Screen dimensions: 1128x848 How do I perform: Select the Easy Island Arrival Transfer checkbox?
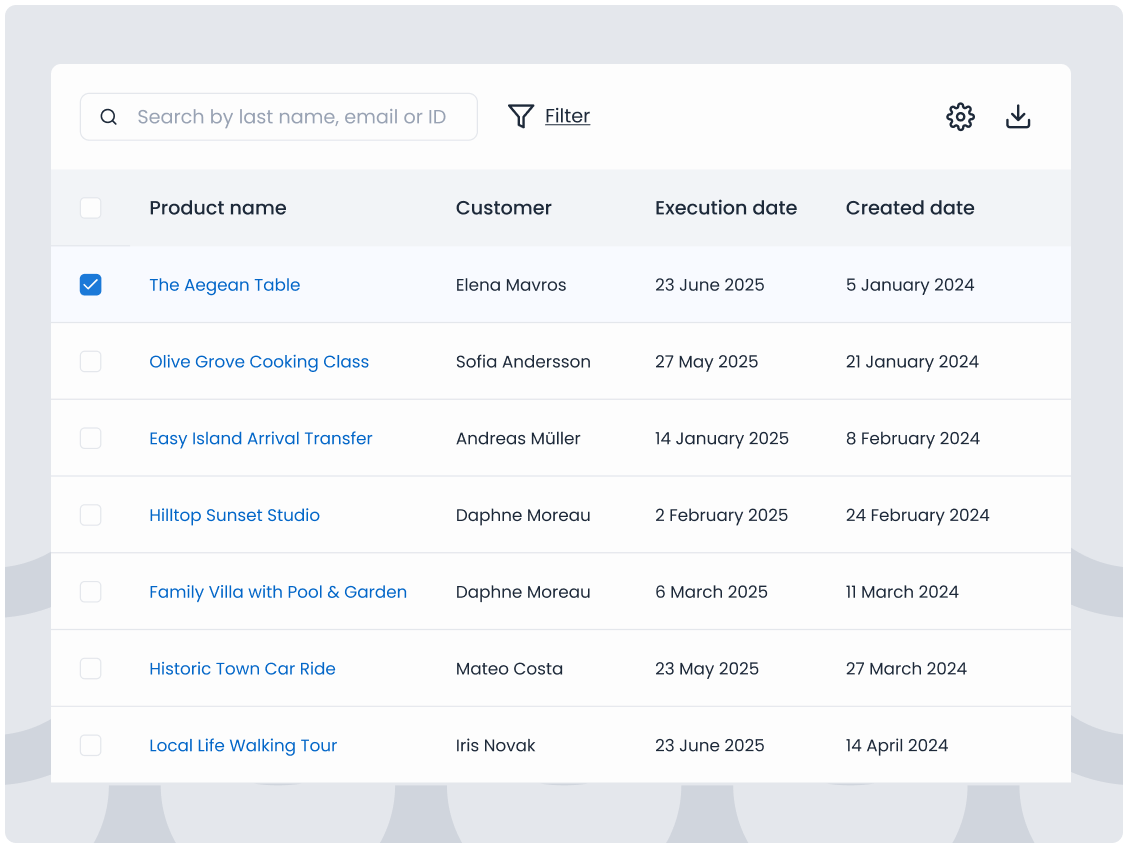point(91,438)
